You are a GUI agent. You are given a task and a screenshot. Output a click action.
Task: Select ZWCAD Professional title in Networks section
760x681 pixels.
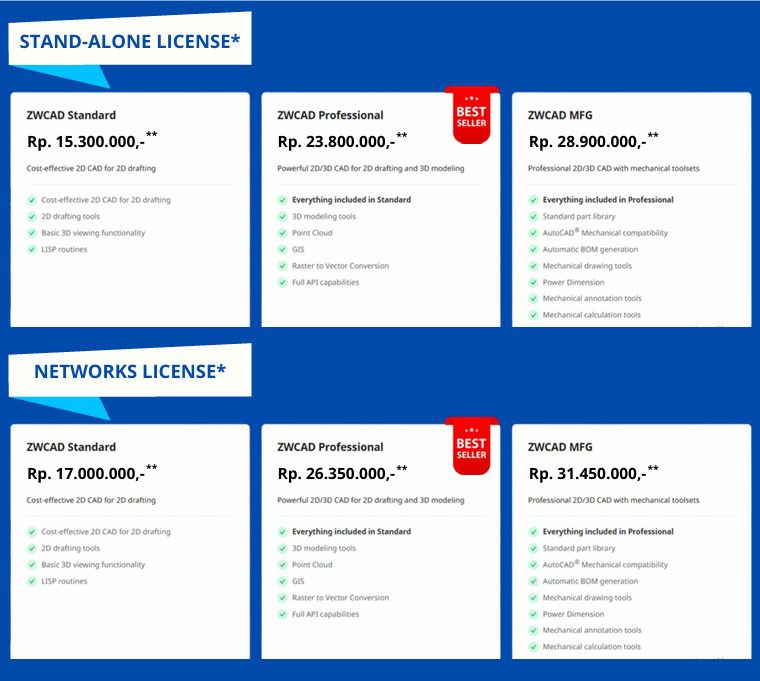330,447
